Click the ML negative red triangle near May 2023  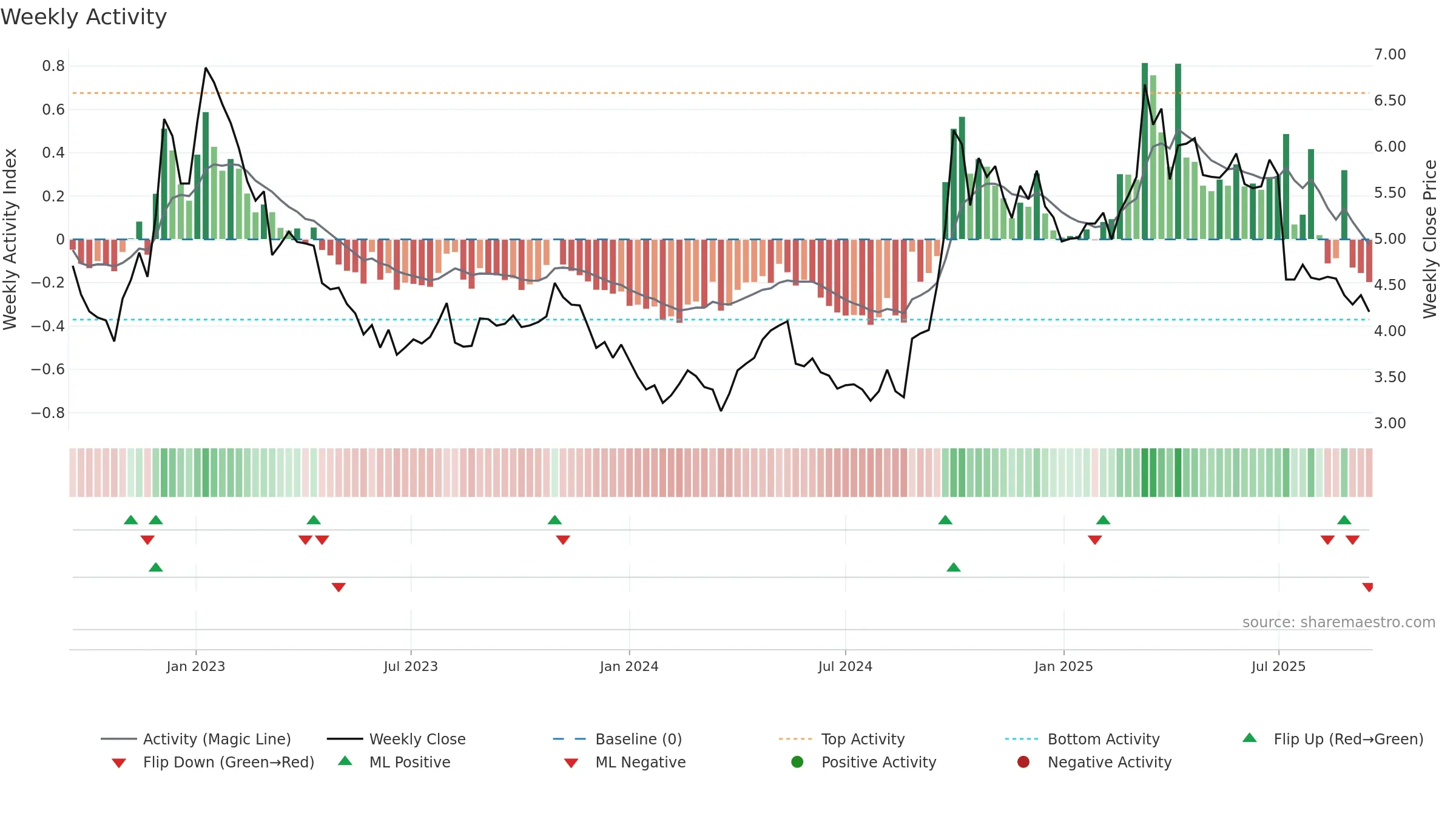339,587
